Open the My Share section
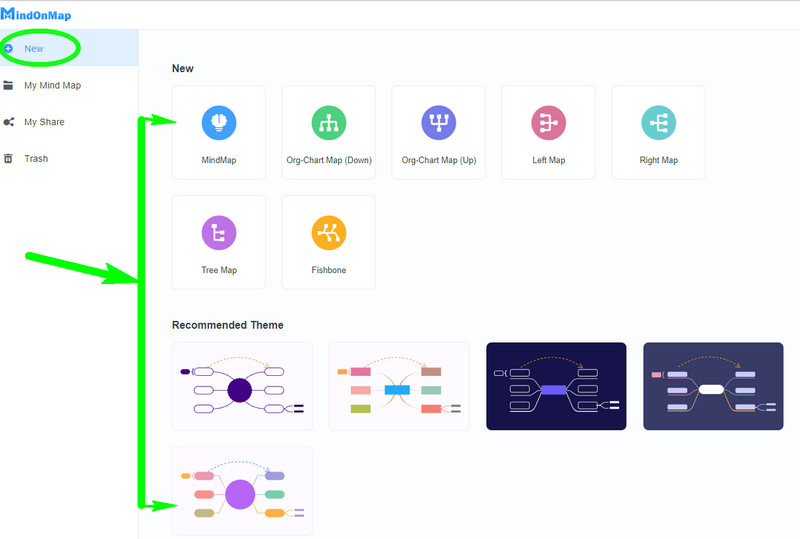The image size is (800, 539). [44, 122]
